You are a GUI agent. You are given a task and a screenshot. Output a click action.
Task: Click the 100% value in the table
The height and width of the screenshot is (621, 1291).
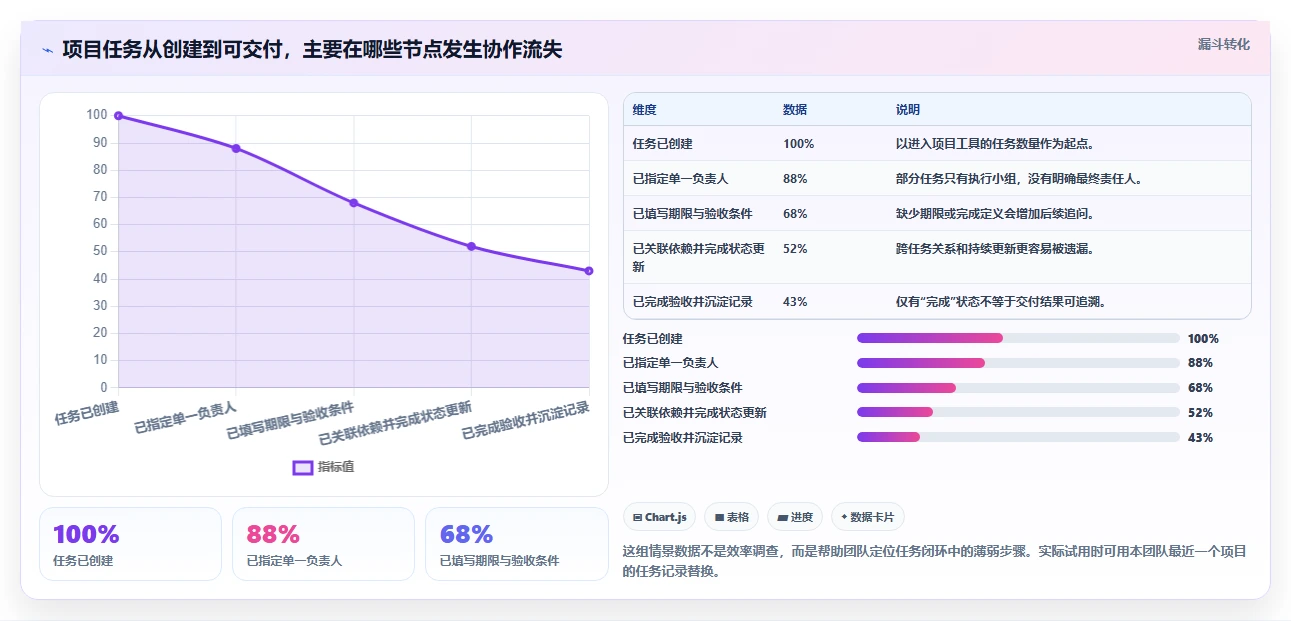coord(799,144)
